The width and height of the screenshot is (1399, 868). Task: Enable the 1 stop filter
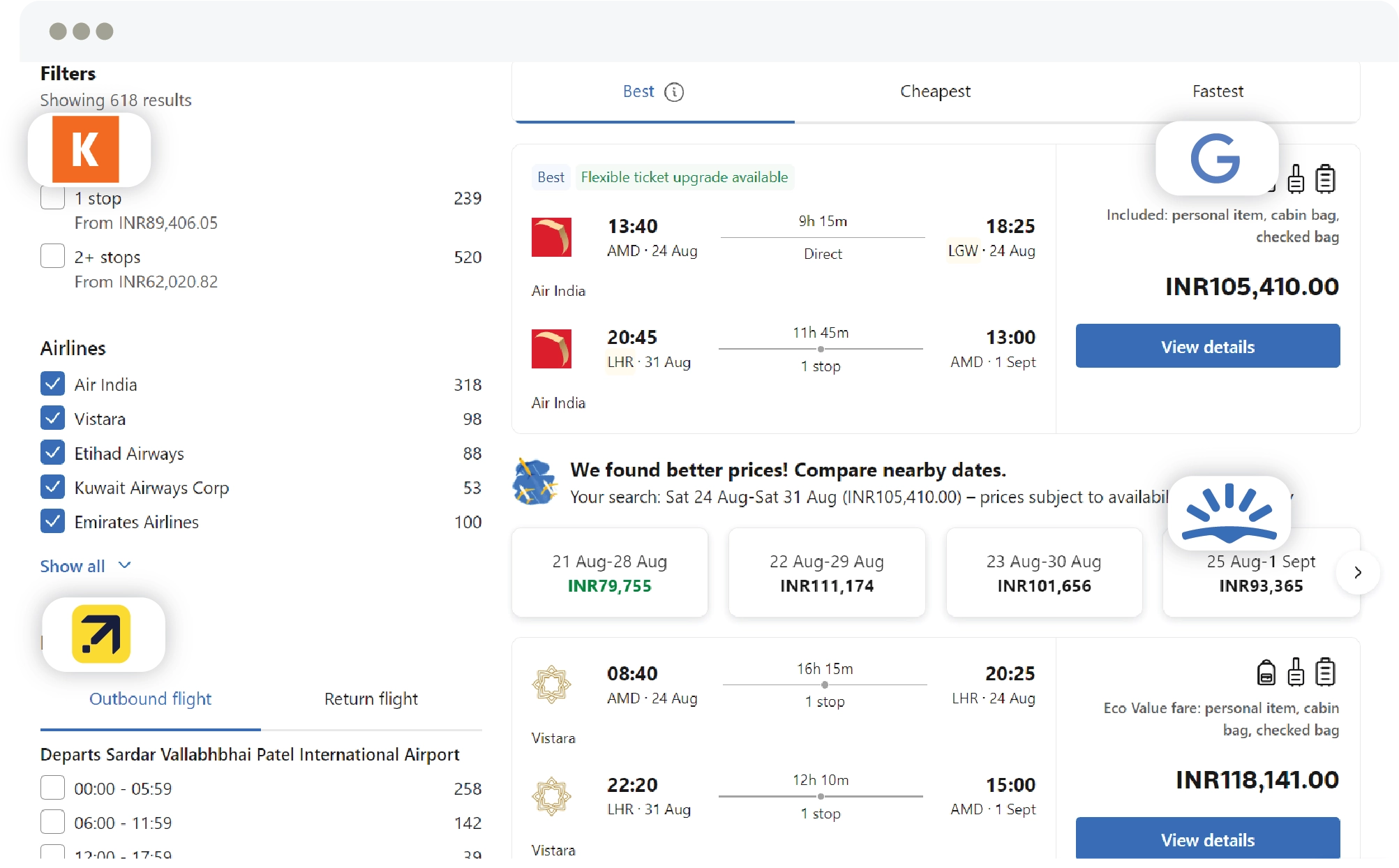click(53, 197)
